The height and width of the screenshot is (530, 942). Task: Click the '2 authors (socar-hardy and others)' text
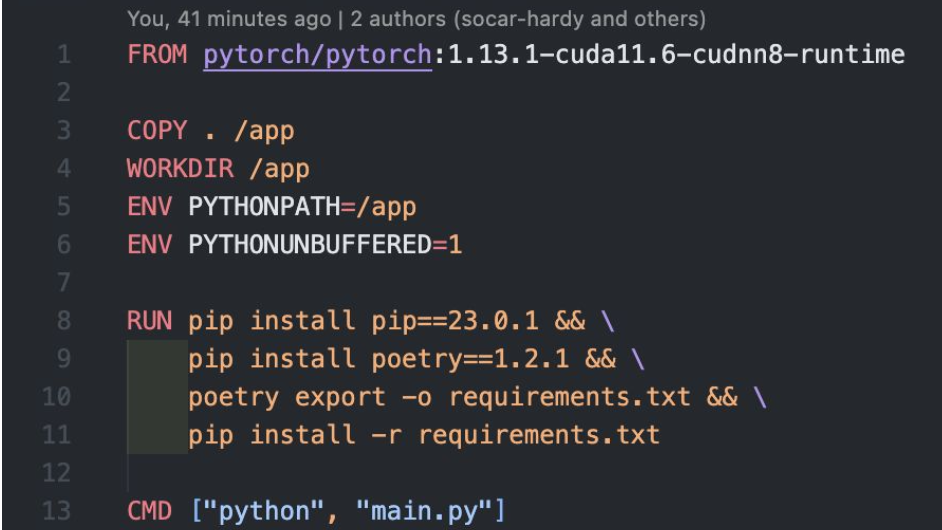pos(528,19)
